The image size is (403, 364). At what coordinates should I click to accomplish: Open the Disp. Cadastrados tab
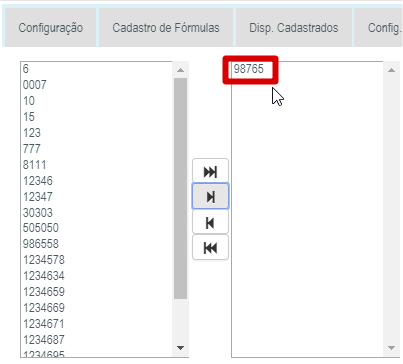[x=294, y=28]
